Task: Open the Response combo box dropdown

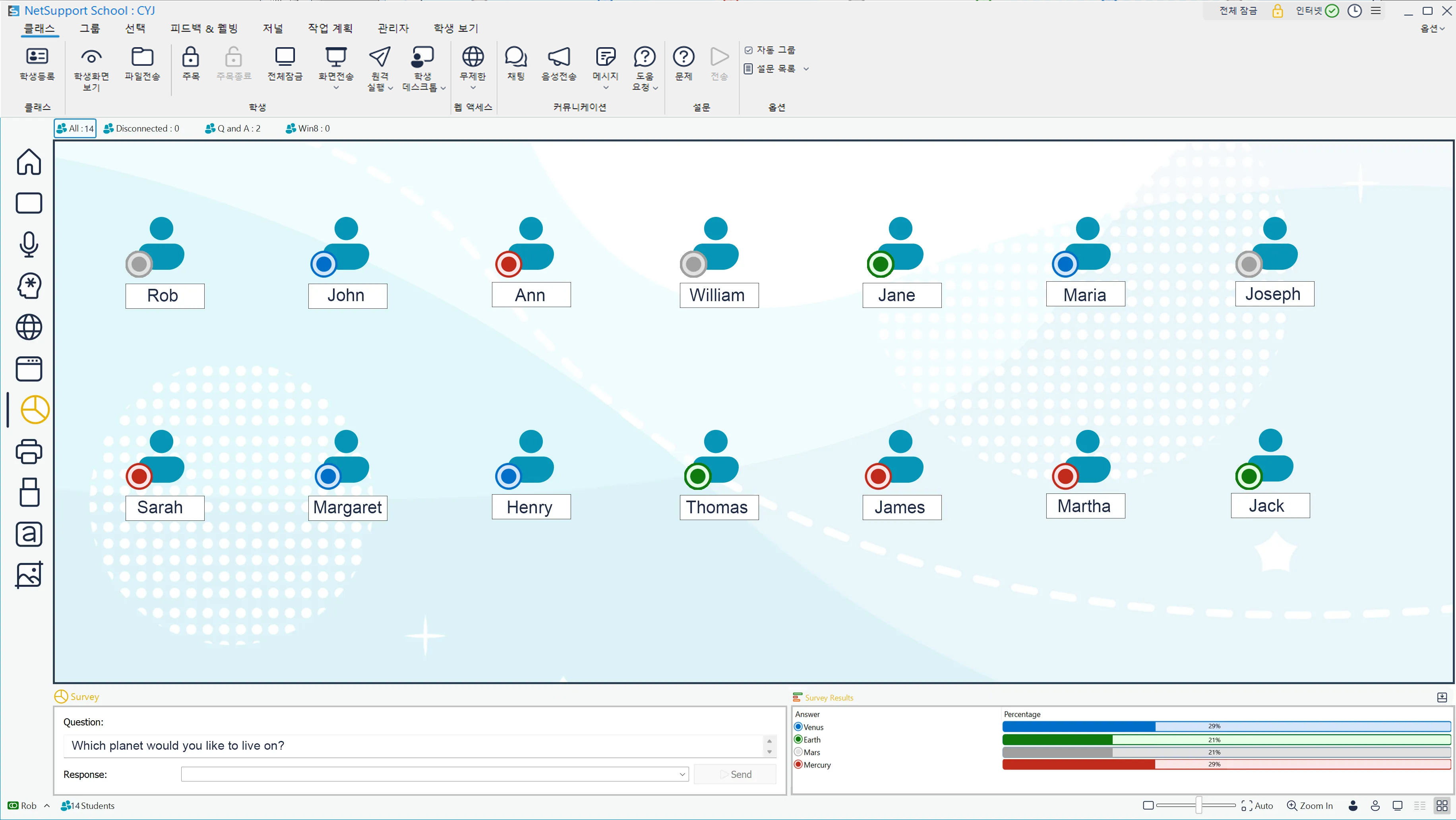Action: click(x=682, y=774)
